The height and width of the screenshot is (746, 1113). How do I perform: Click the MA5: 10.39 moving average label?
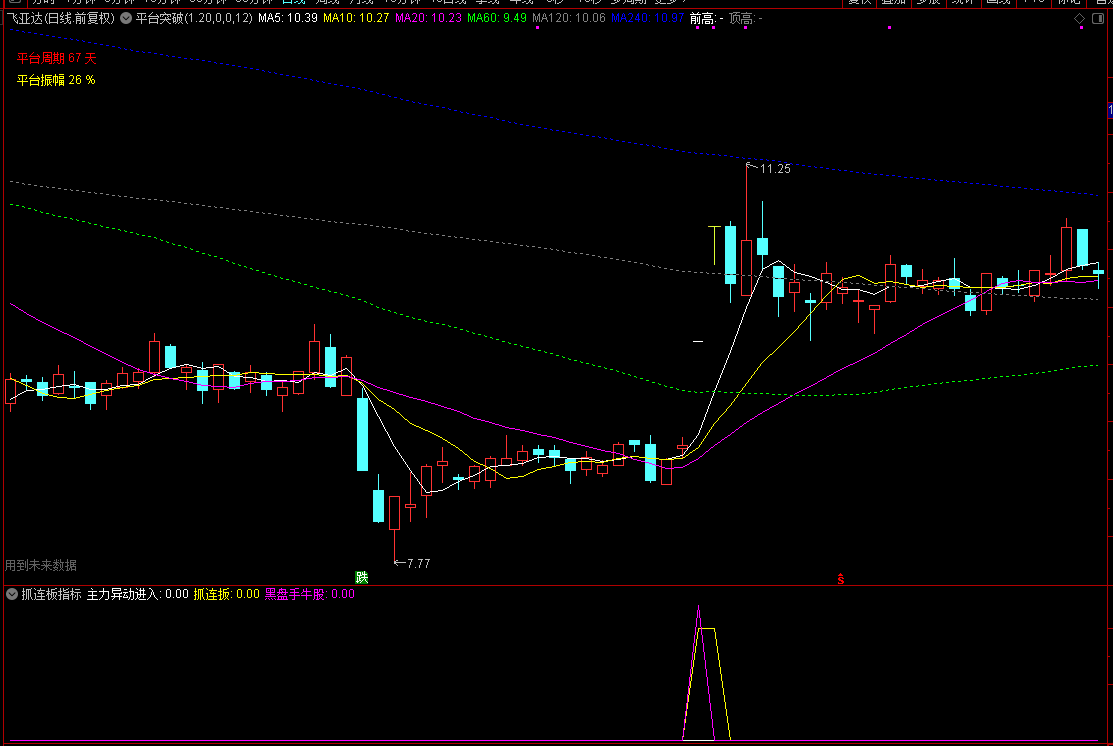pyautogui.click(x=287, y=18)
